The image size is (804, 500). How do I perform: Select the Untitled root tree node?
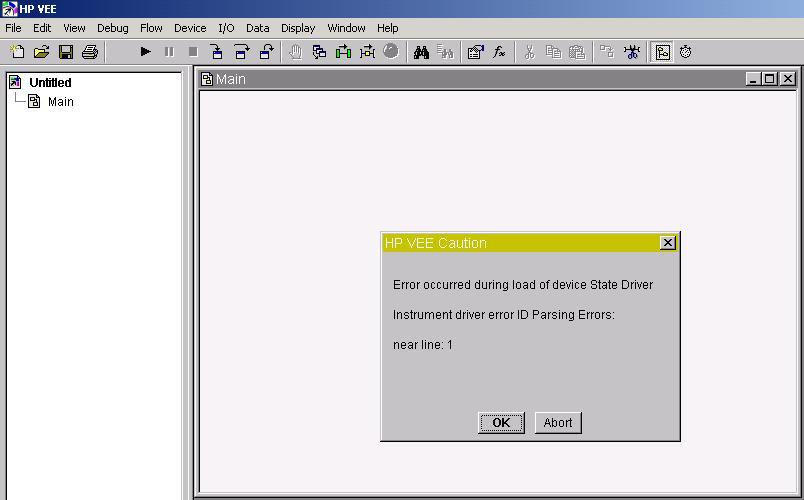tap(50, 83)
